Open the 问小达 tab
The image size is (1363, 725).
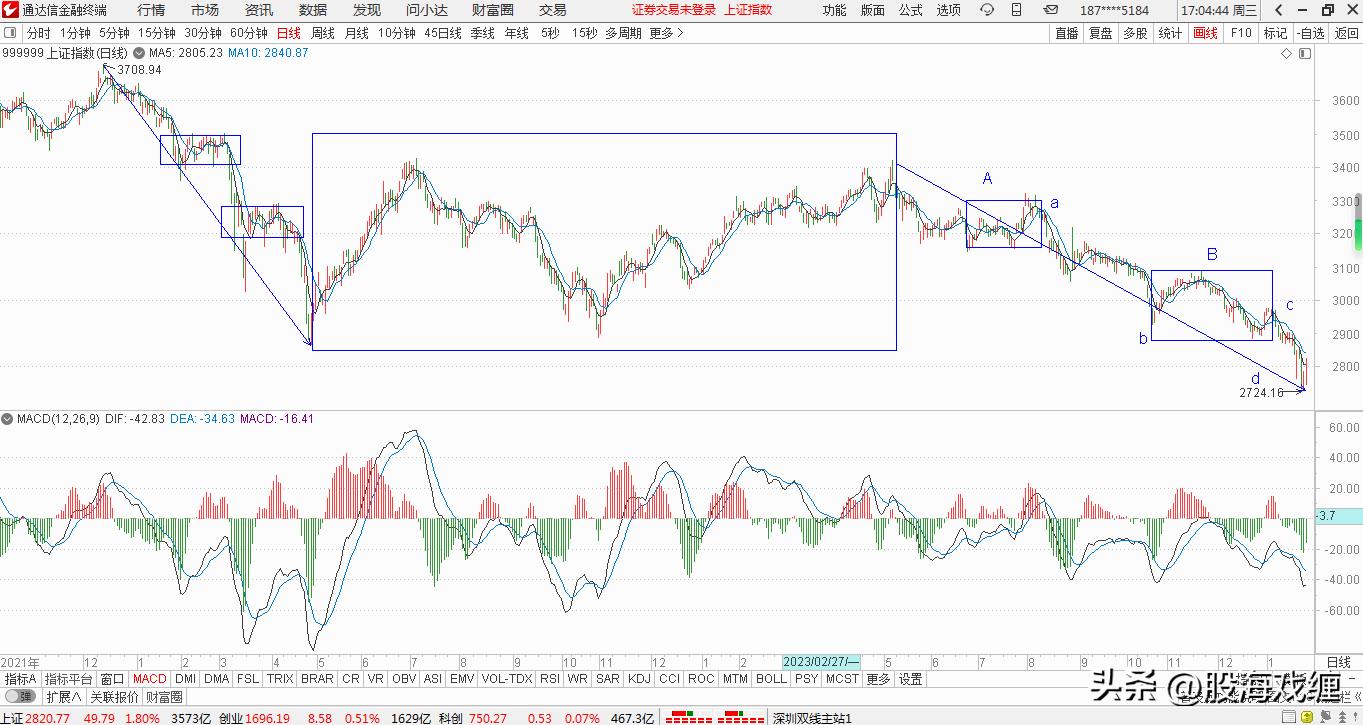(x=427, y=10)
